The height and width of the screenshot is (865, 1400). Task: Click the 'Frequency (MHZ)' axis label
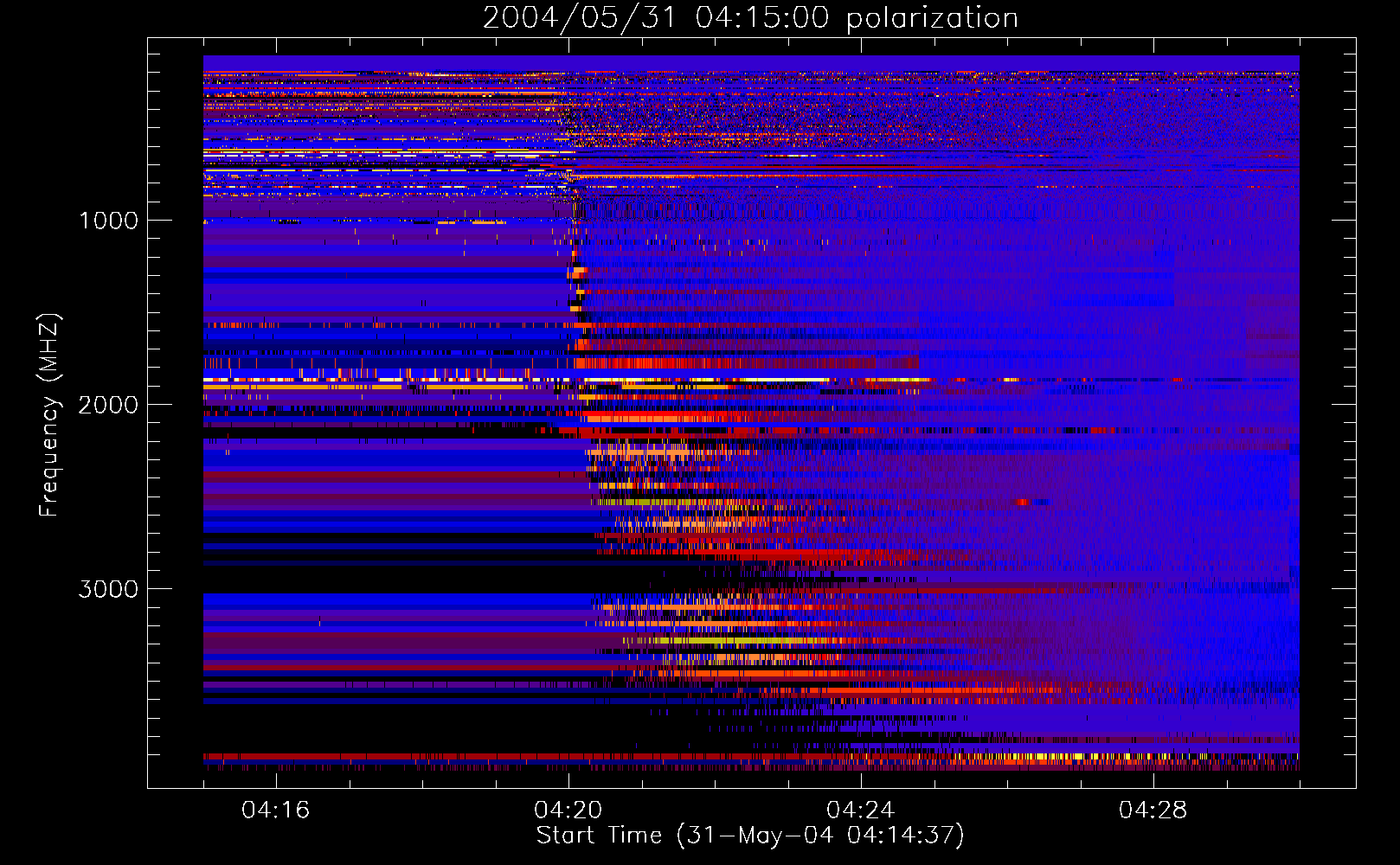49,415
